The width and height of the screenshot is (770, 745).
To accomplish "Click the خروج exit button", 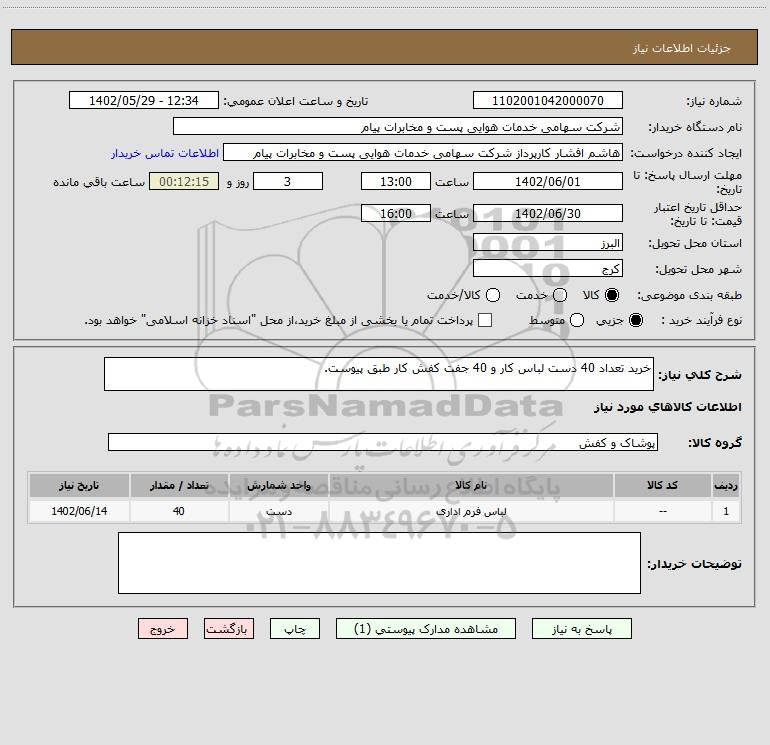I will tap(163, 629).
